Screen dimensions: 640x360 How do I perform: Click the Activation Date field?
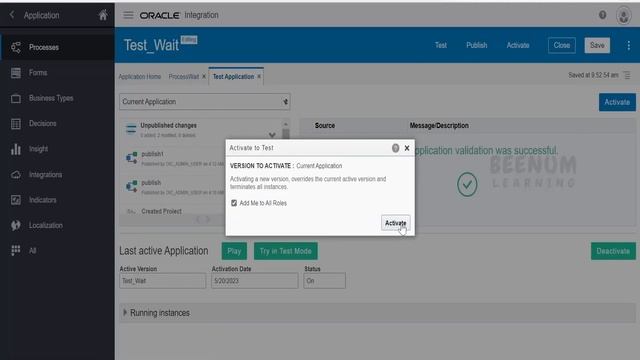(255, 281)
